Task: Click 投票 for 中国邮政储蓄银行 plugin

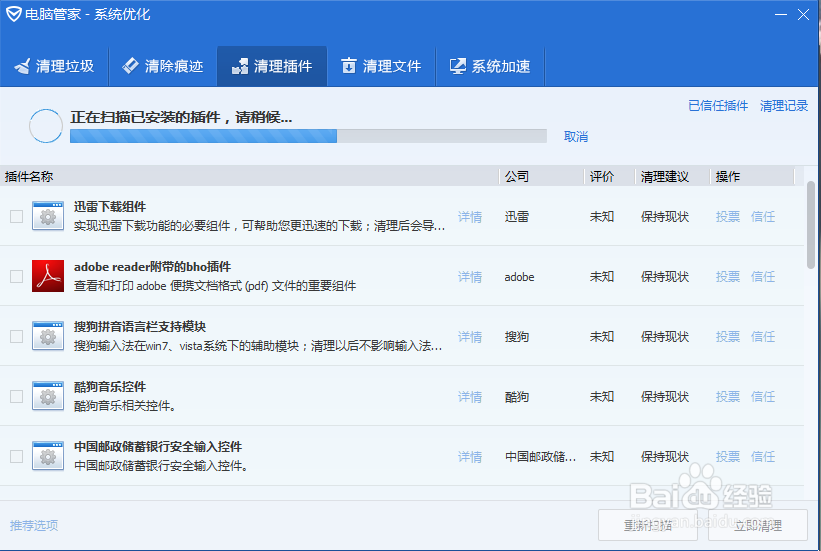Action: click(728, 457)
